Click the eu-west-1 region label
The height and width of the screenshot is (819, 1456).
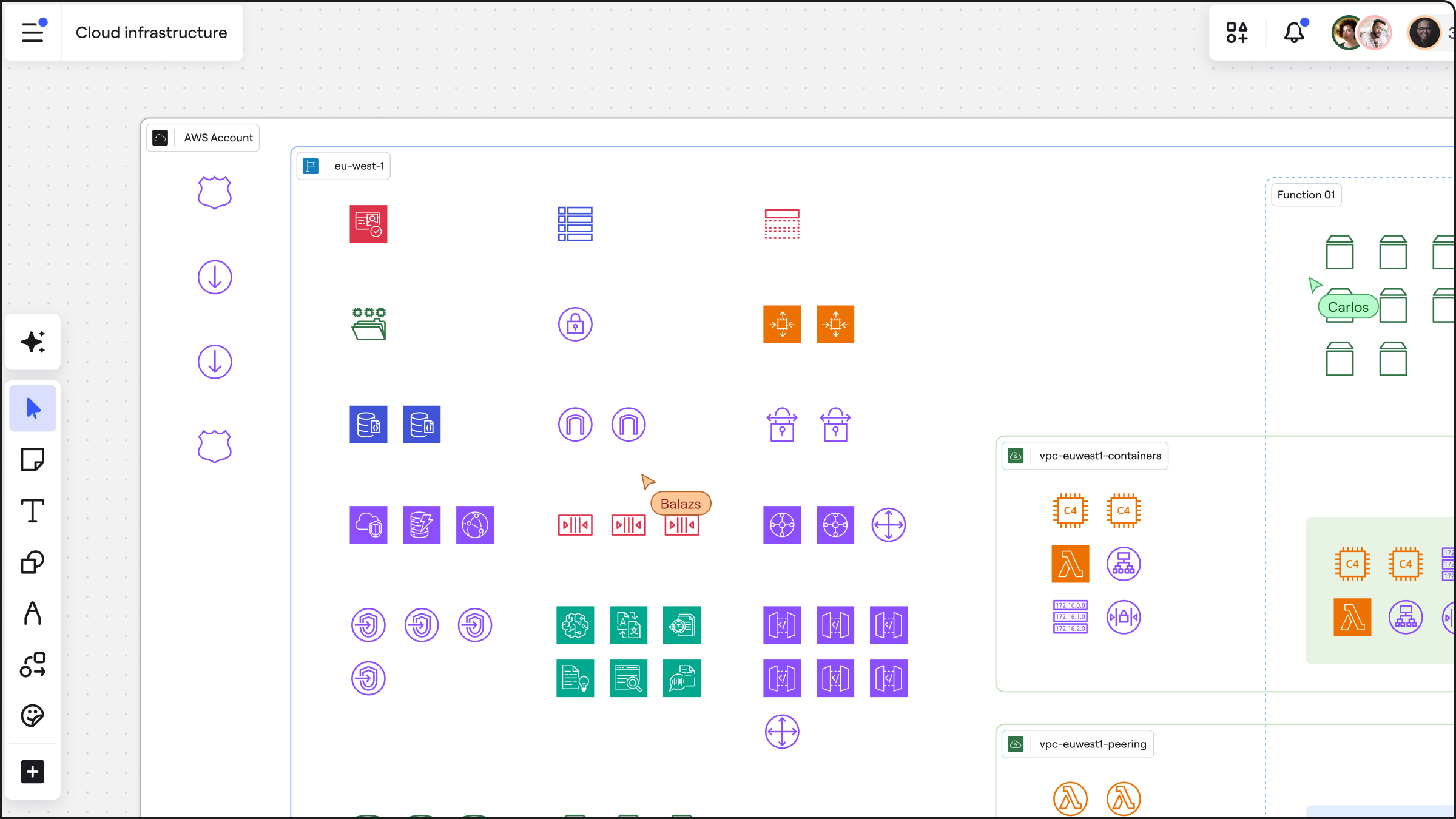click(x=343, y=166)
